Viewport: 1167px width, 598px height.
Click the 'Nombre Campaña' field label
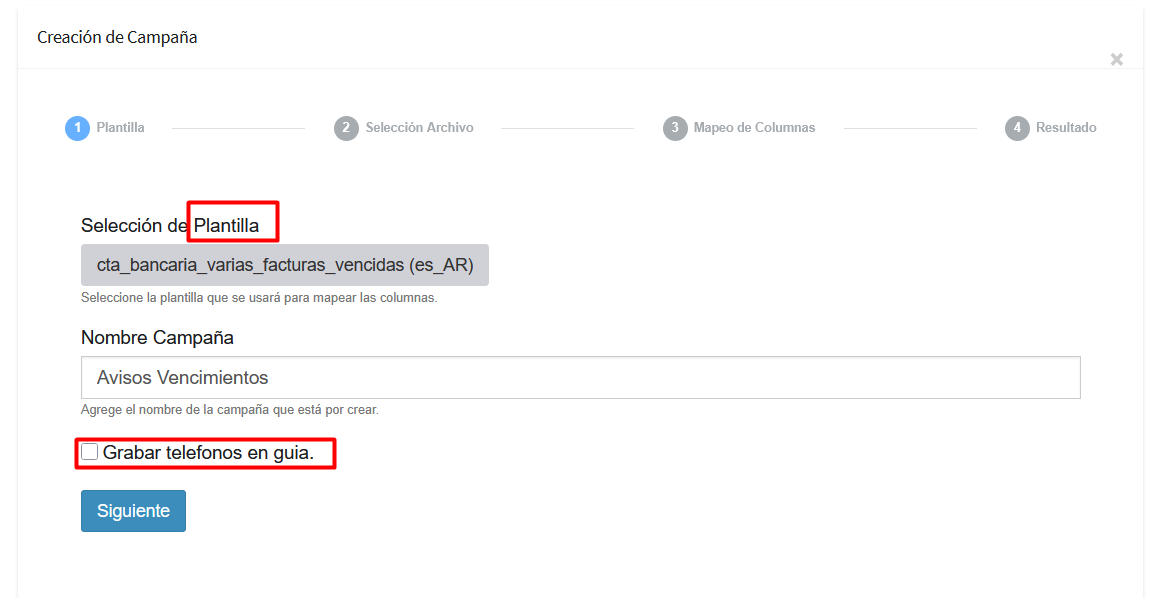(x=157, y=337)
